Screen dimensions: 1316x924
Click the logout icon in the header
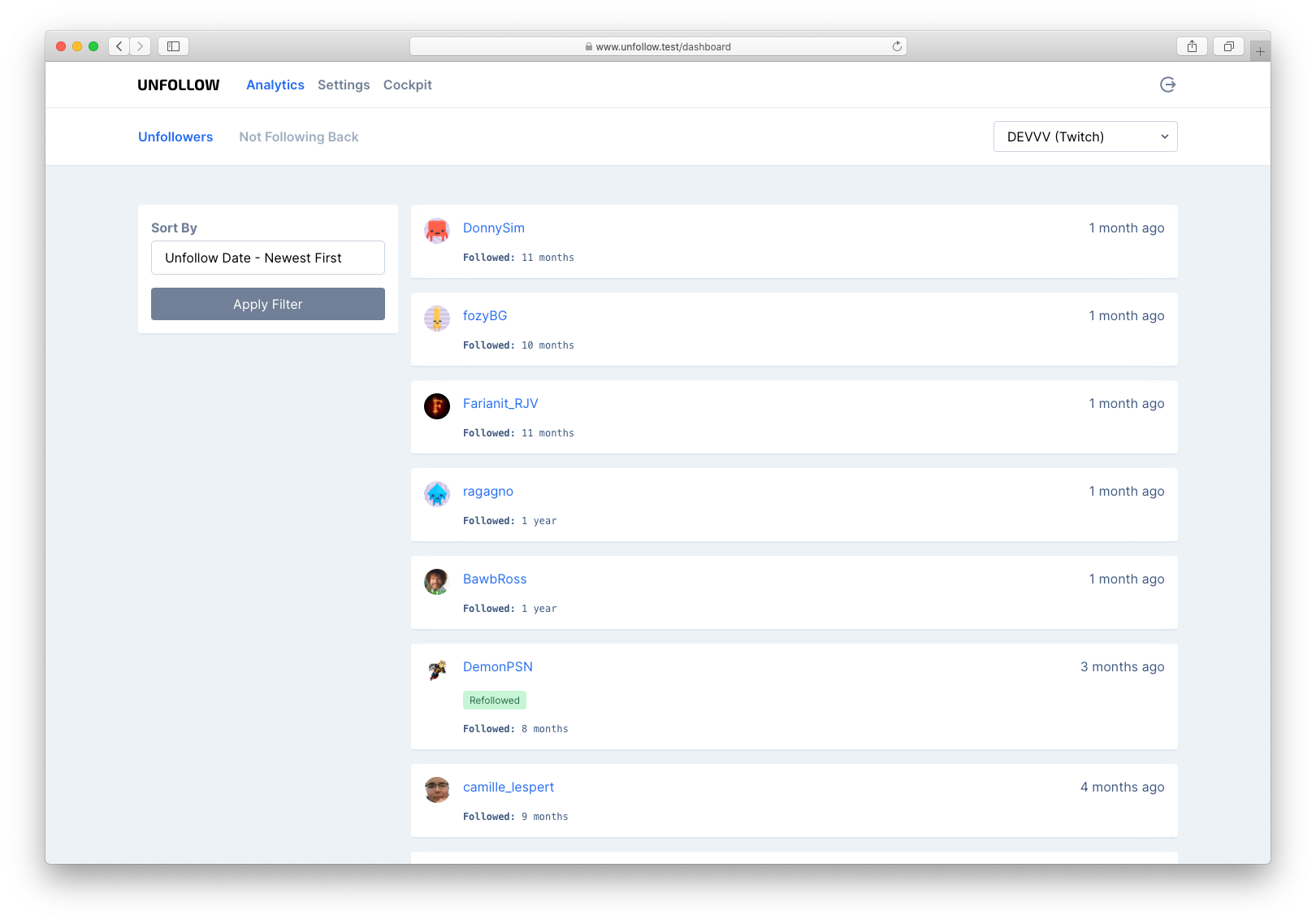(1167, 85)
